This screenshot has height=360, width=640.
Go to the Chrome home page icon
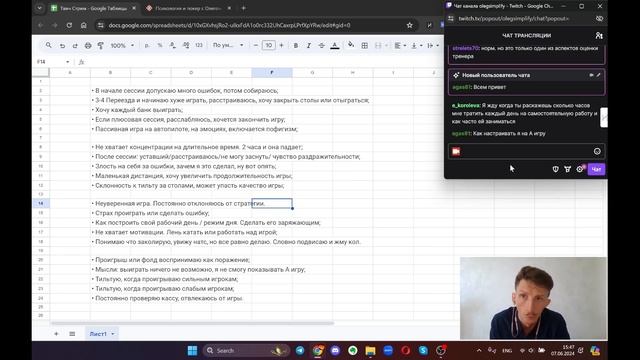(x=84, y=25)
